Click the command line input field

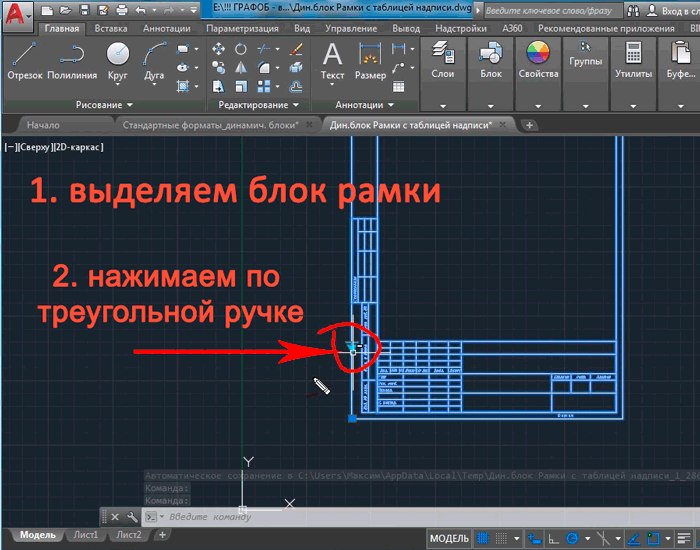coord(300,517)
